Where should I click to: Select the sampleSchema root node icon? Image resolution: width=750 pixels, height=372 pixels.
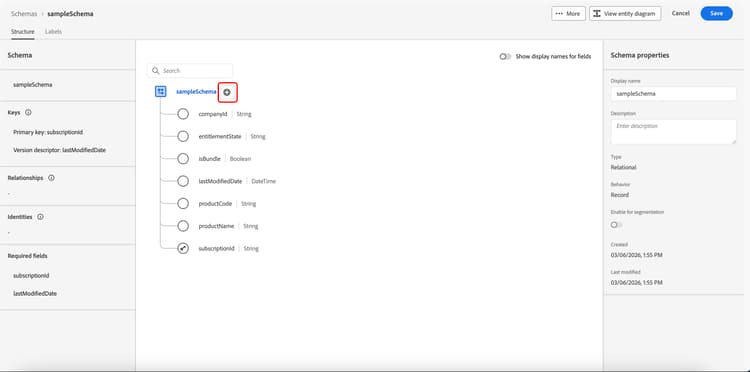161,91
